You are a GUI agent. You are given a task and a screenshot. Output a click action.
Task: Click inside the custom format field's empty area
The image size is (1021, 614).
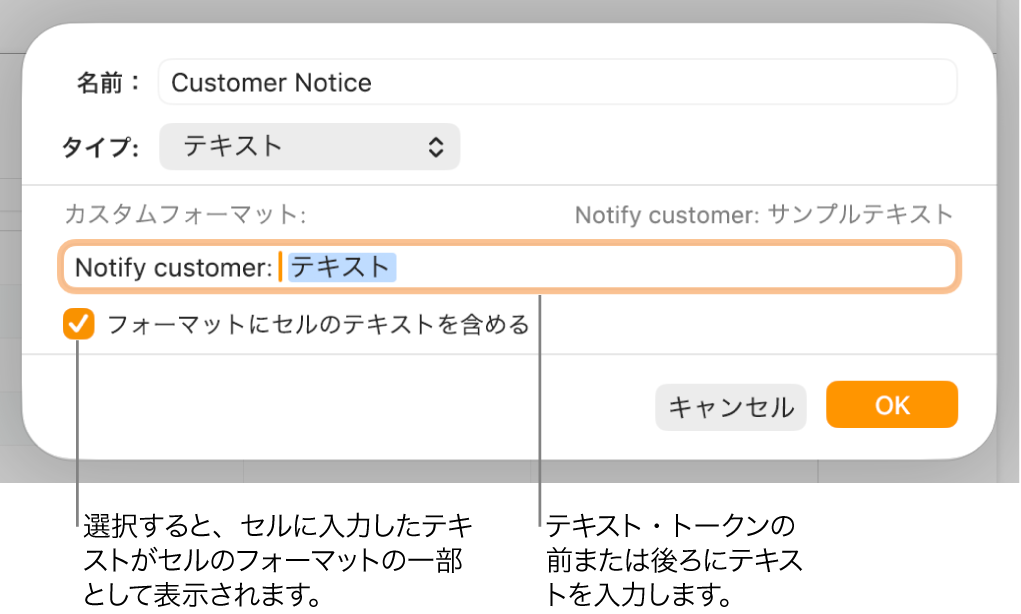680,268
